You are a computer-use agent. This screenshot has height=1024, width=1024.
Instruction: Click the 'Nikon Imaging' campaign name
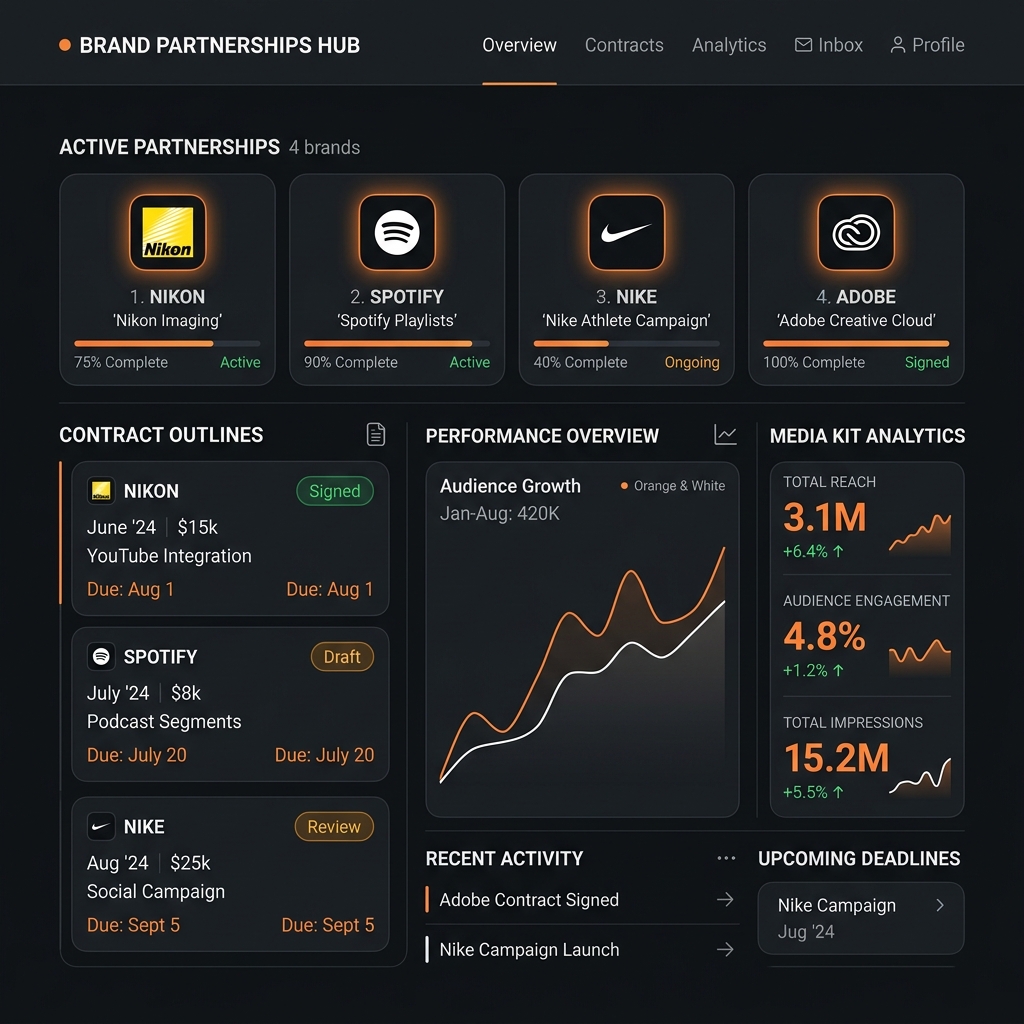[167, 320]
